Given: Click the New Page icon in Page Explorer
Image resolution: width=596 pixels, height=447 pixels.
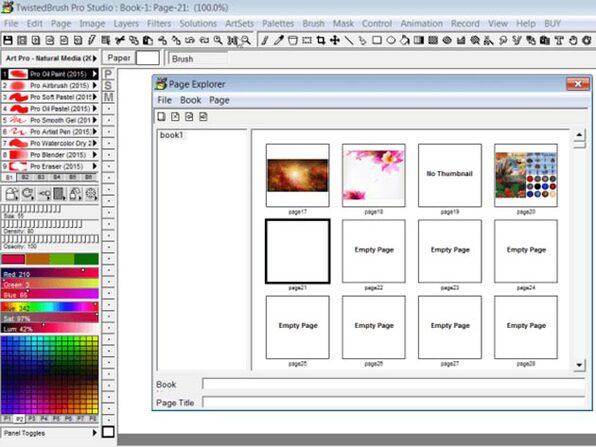Looking at the screenshot, I should pos(162,117).
